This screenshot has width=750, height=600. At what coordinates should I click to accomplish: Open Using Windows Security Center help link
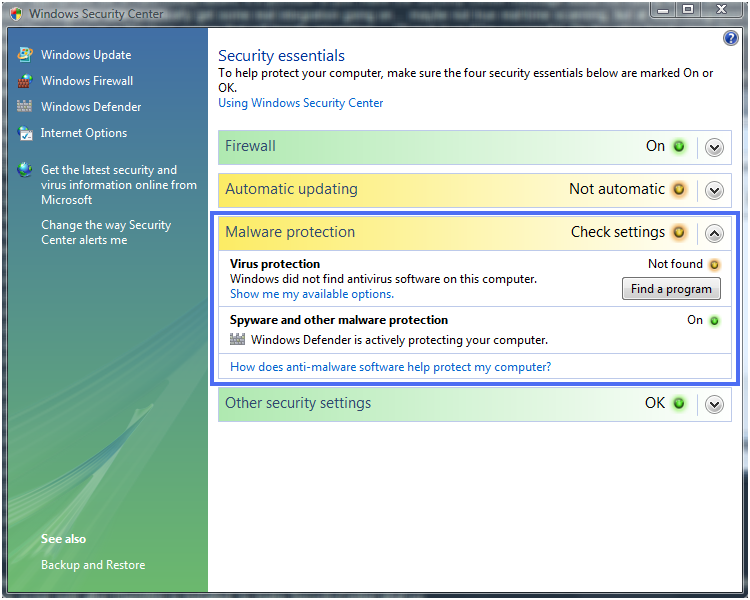point(300,103)
